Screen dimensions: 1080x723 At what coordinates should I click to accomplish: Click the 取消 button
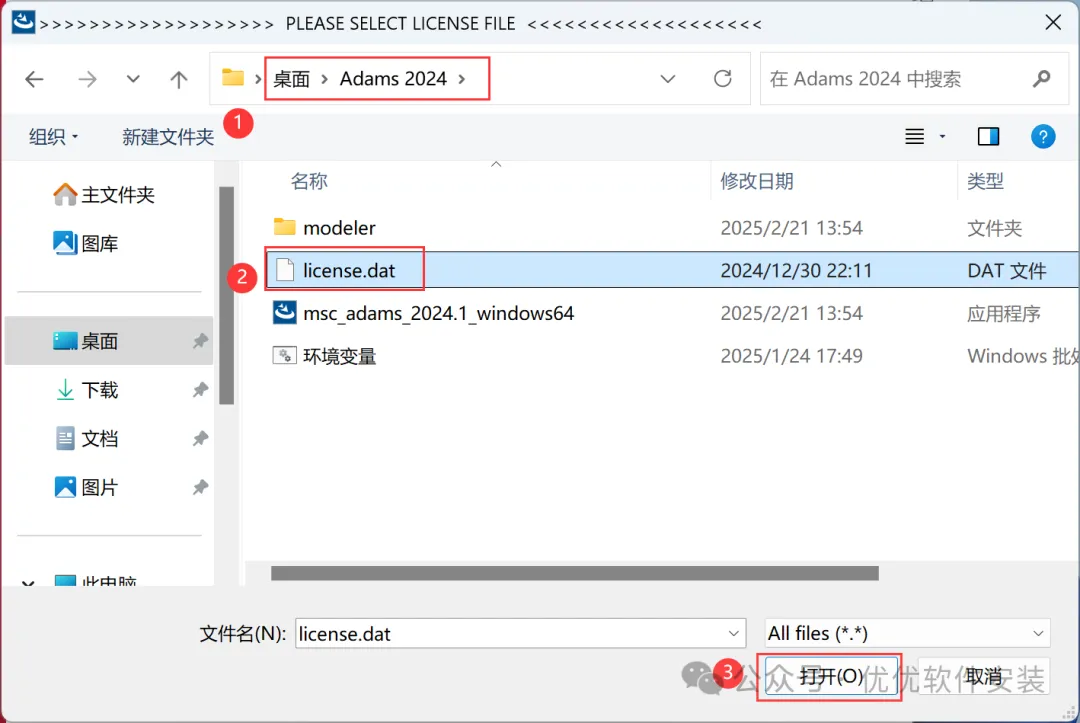984,676
